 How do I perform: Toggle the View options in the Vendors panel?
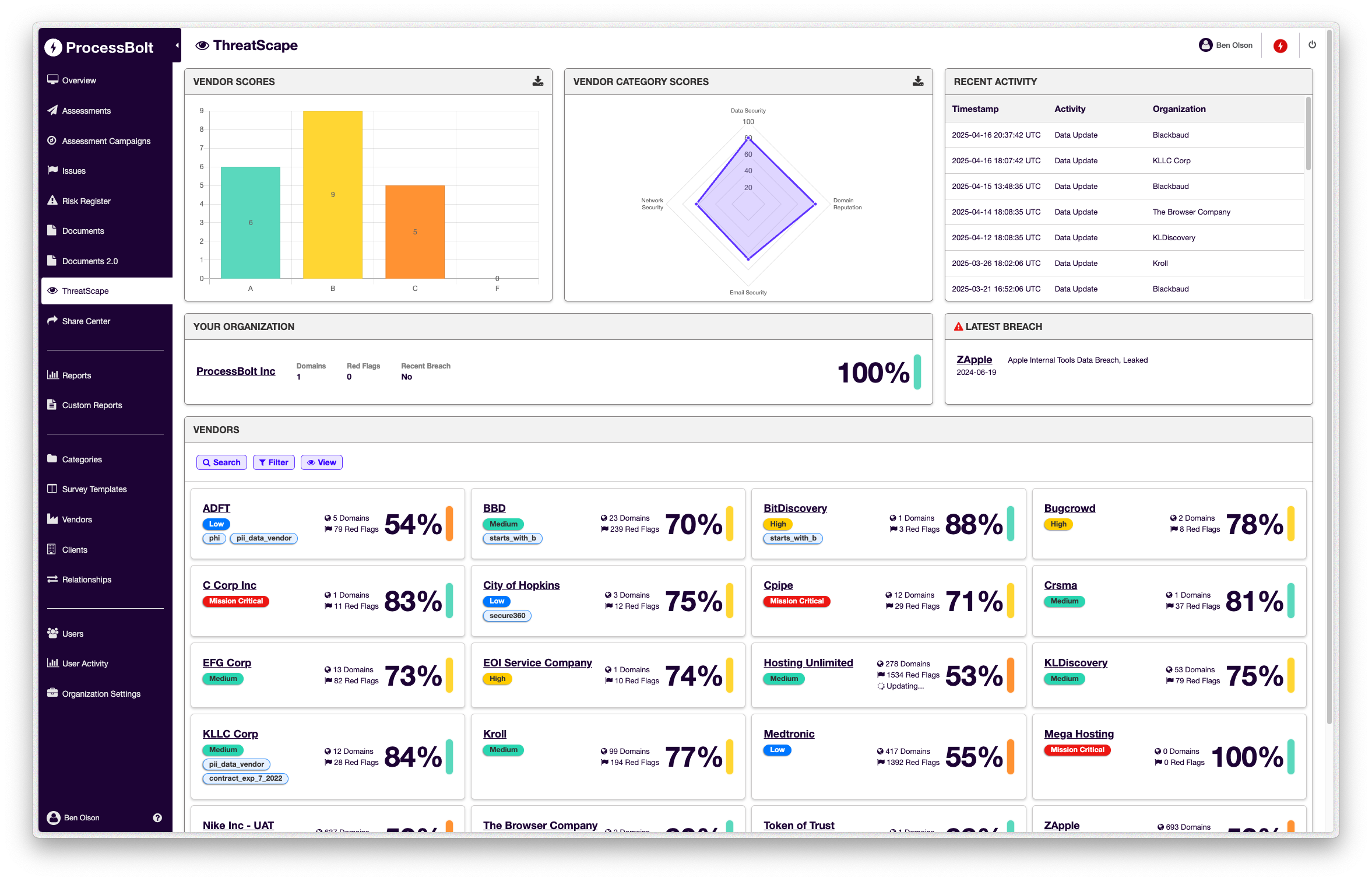tap(321, 462)
